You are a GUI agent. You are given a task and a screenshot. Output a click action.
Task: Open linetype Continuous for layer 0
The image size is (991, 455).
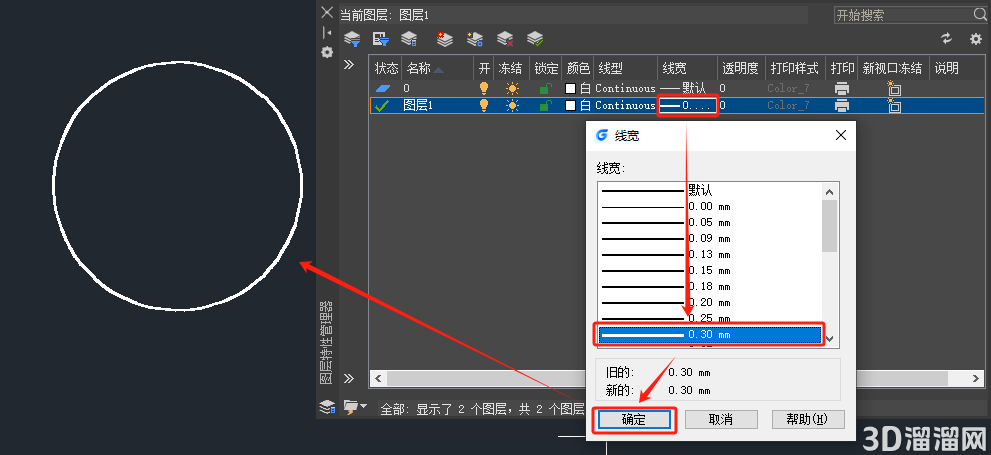[x=625, y=88]
